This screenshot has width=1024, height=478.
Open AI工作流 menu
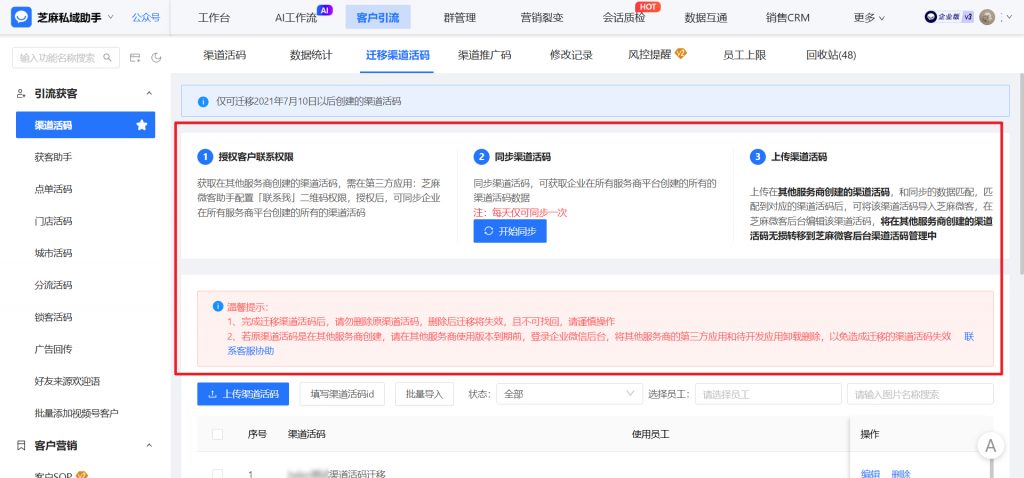(x=296, y=18)
